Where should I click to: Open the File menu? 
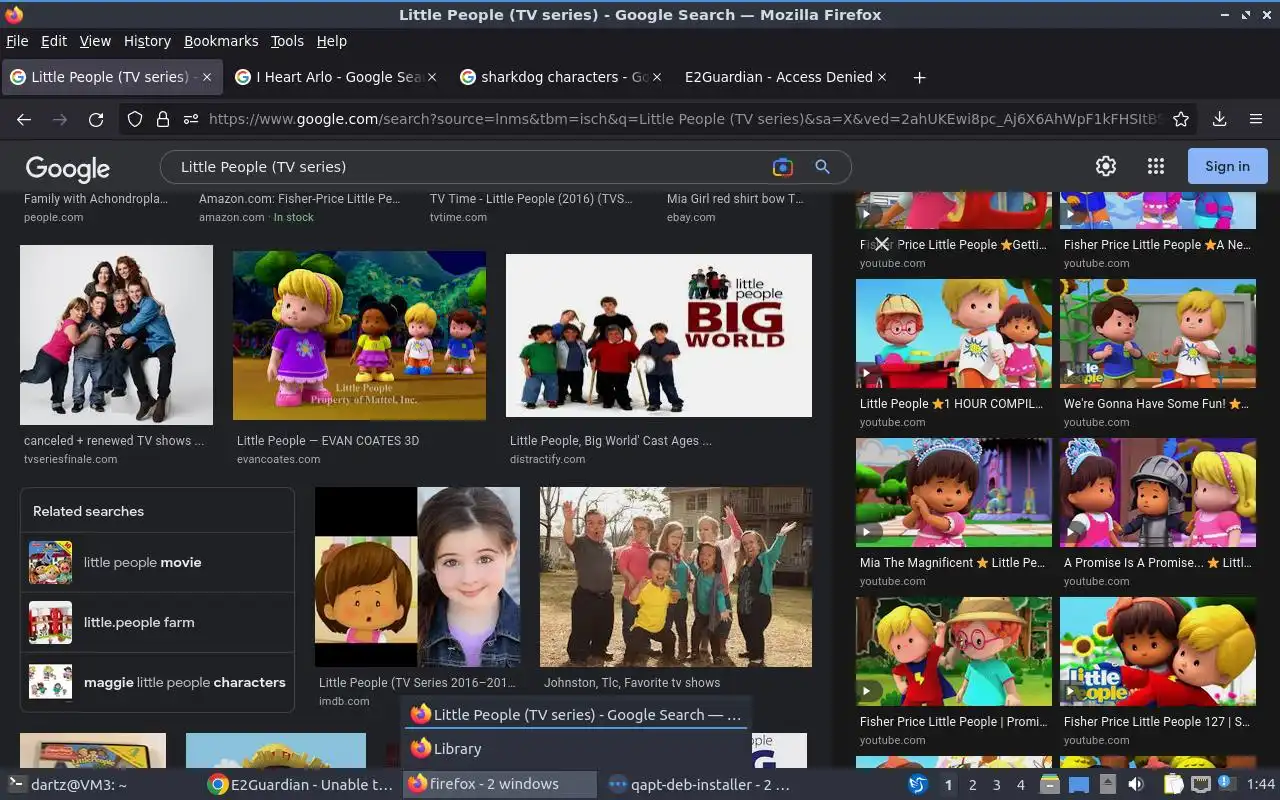coord(17,41)
